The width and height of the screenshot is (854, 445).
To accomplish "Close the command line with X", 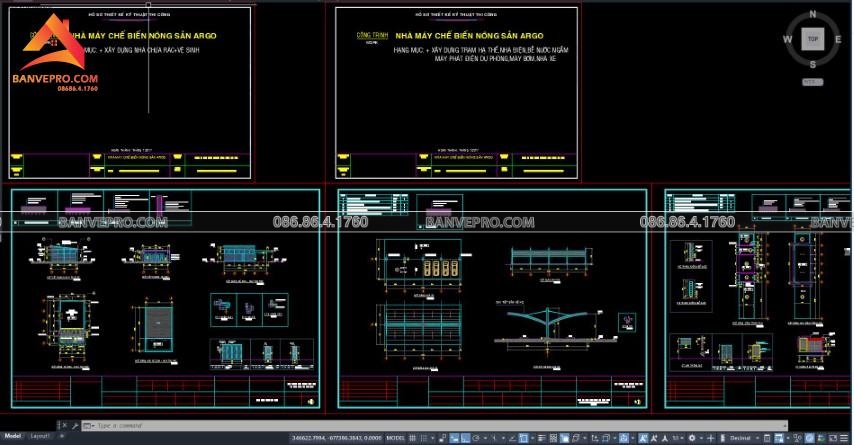I will pyautogui.click(x=64, y=425).
